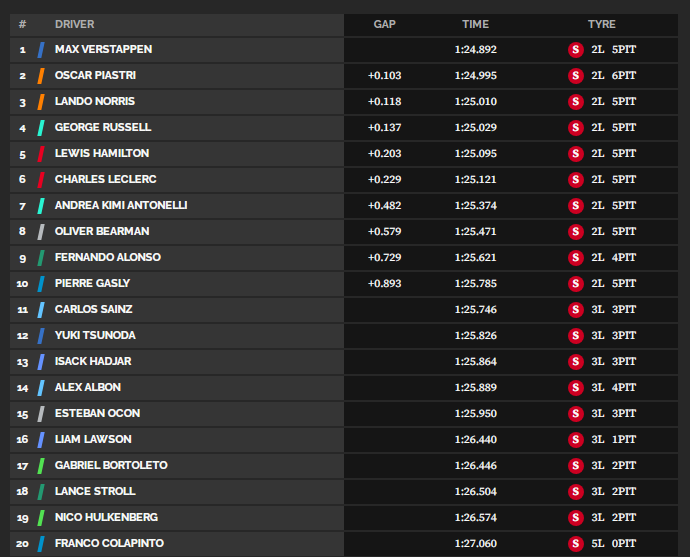Select the GAP column header
The height and width of the screenshot is (557, 691).
[385, 24]
